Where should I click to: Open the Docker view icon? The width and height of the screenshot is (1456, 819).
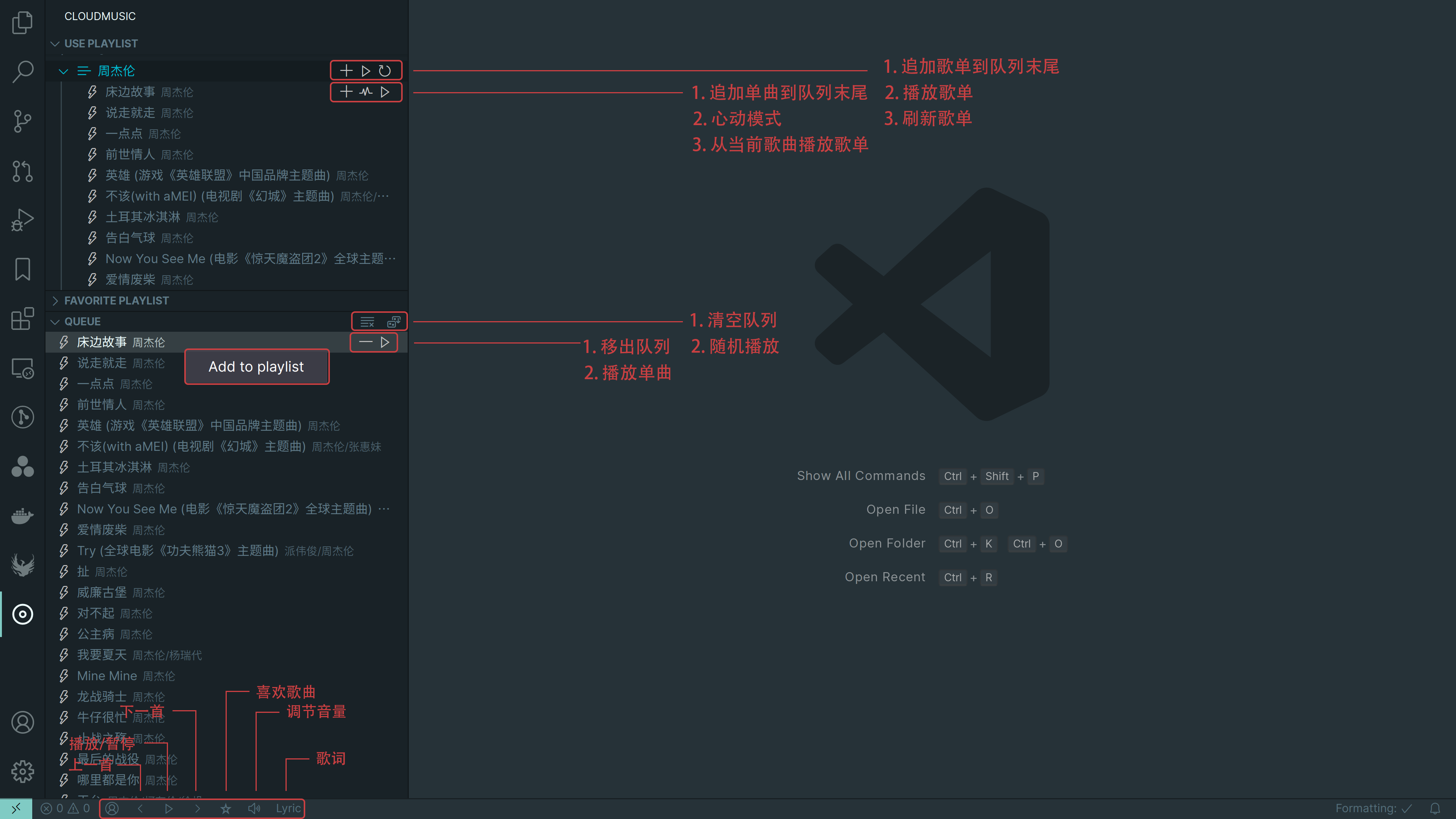coord(23,516)
